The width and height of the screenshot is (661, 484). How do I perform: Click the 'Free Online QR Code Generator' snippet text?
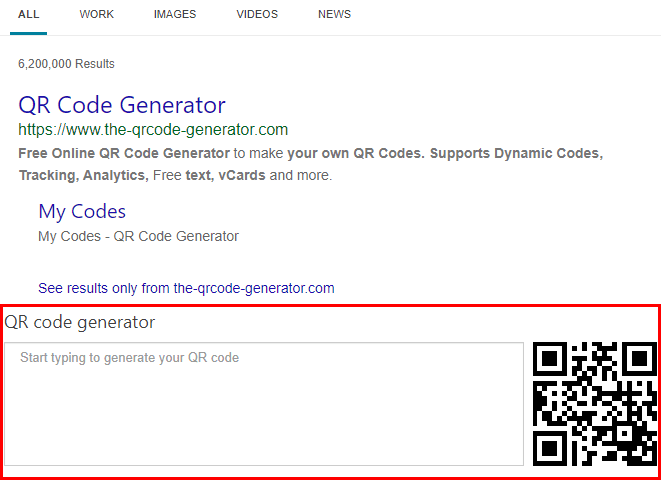click(124, 153)
